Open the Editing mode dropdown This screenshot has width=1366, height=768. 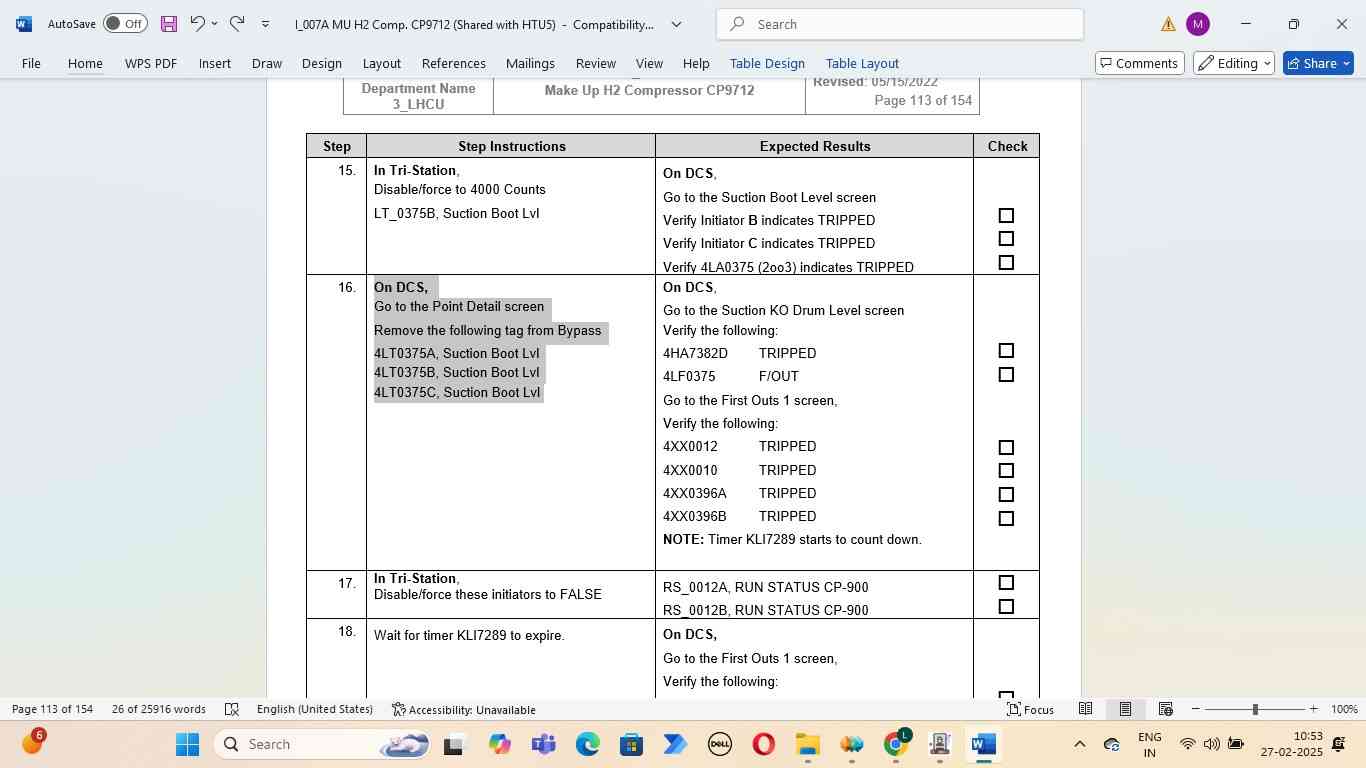click(1234, 63)
